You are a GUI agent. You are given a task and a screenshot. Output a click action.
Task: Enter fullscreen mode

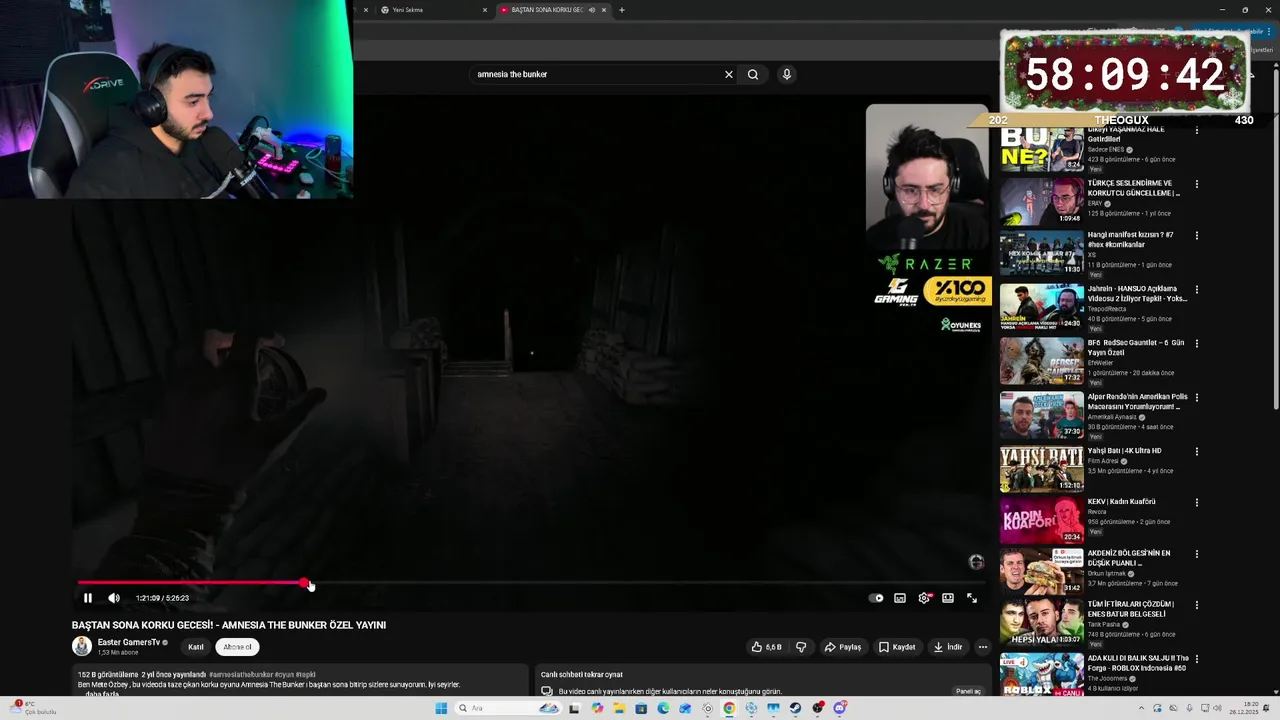[972, 598]
